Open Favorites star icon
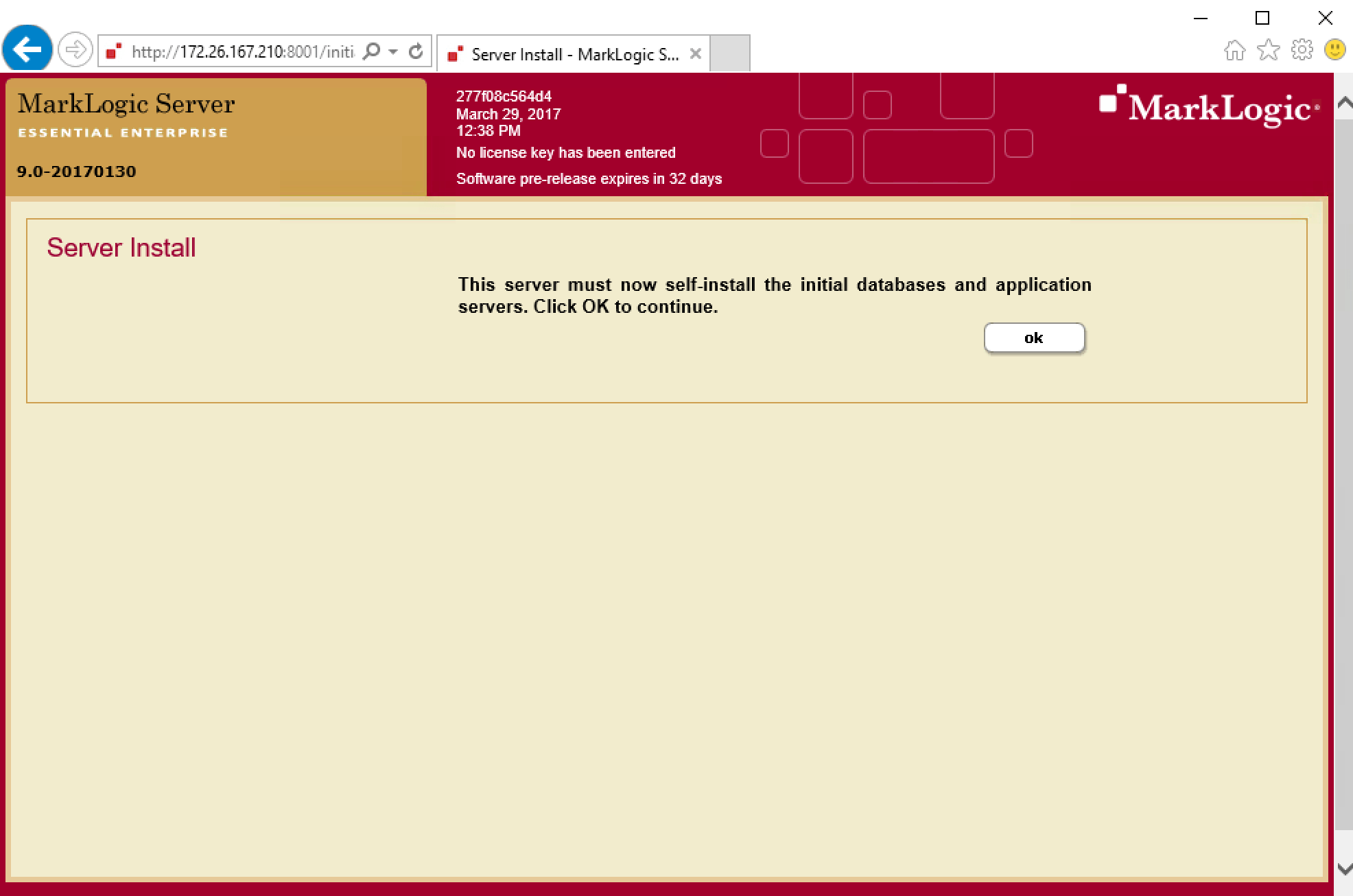The height and width of the screenshot is (896, 1353). 1268,50
